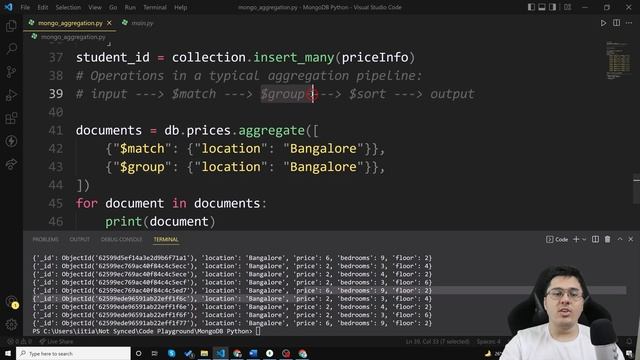
Task: Customize layout icon in title bar
Action: [567, 7]
